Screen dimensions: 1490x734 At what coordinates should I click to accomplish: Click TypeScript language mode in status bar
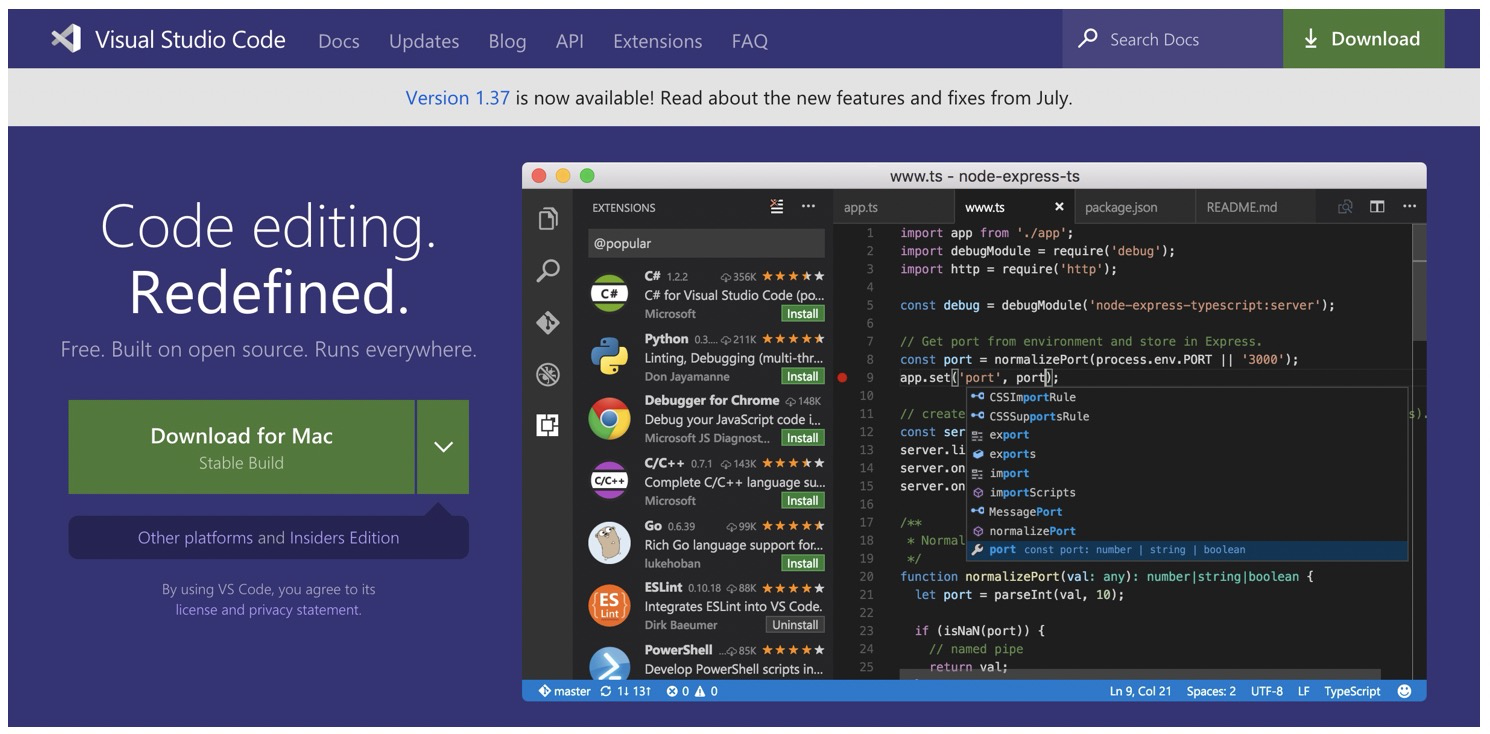coord(1352,691)
